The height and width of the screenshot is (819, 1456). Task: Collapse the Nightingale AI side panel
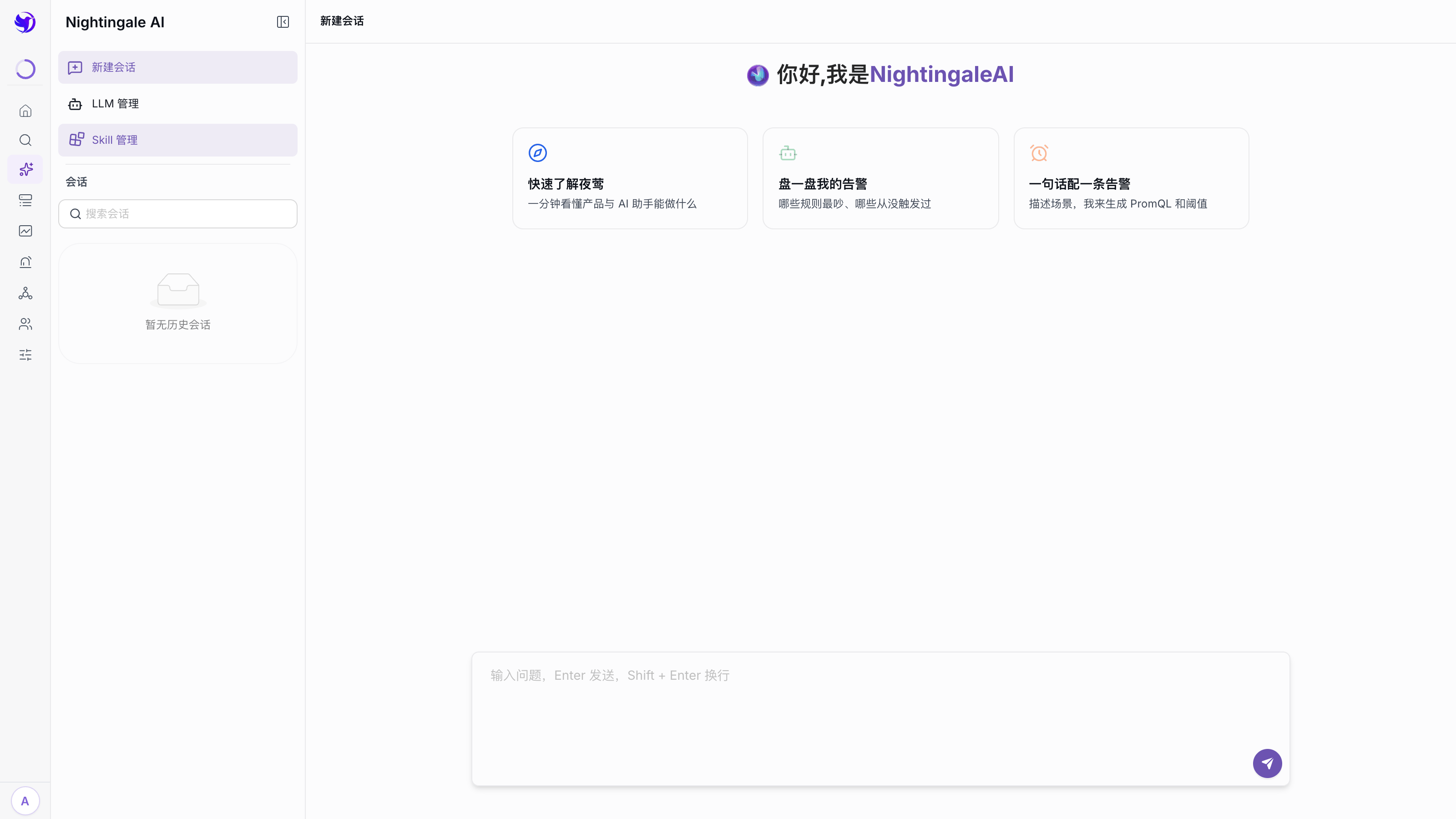283,22
